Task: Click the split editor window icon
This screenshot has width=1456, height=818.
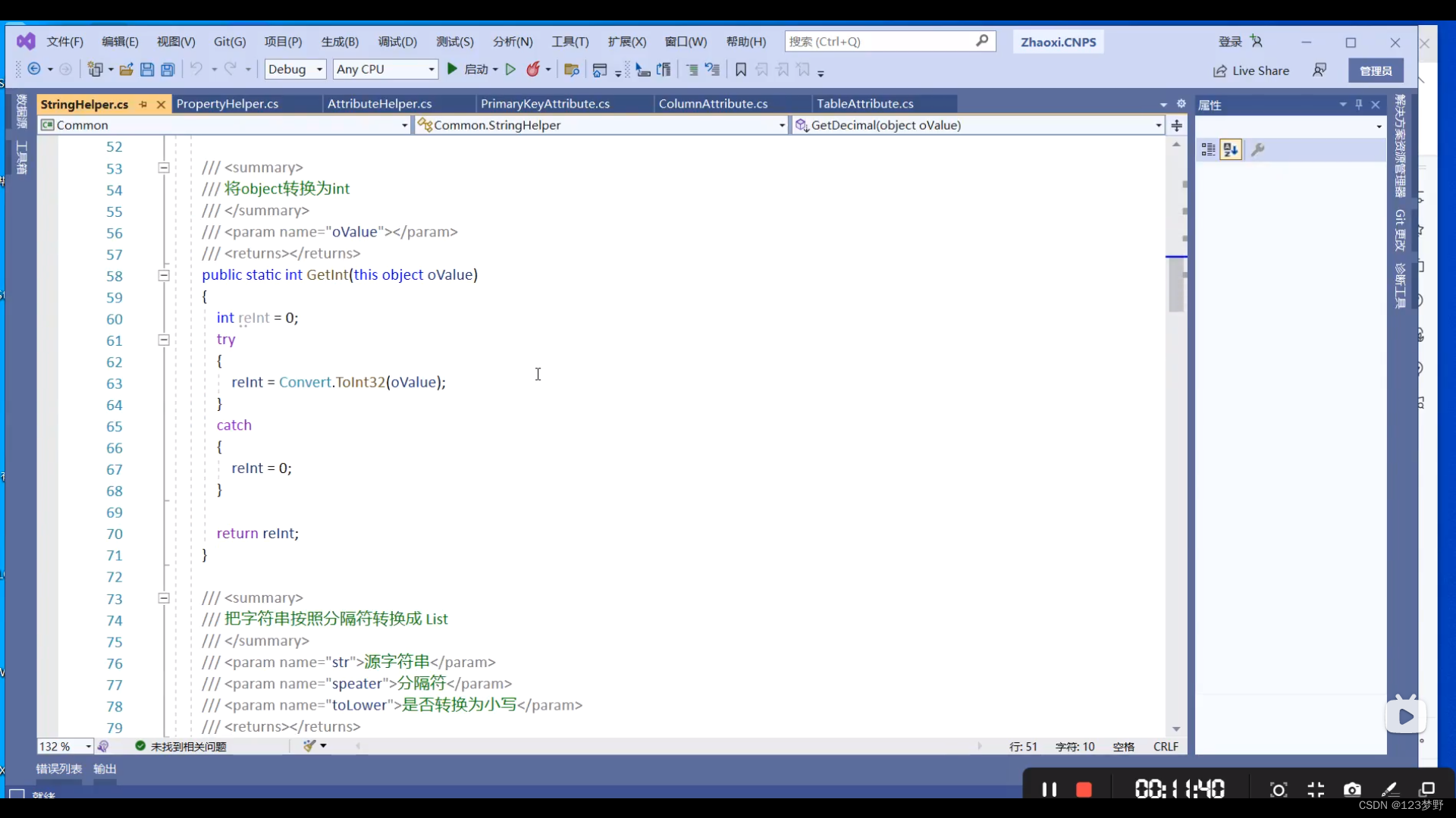Action: click(x=1177, y=125)
